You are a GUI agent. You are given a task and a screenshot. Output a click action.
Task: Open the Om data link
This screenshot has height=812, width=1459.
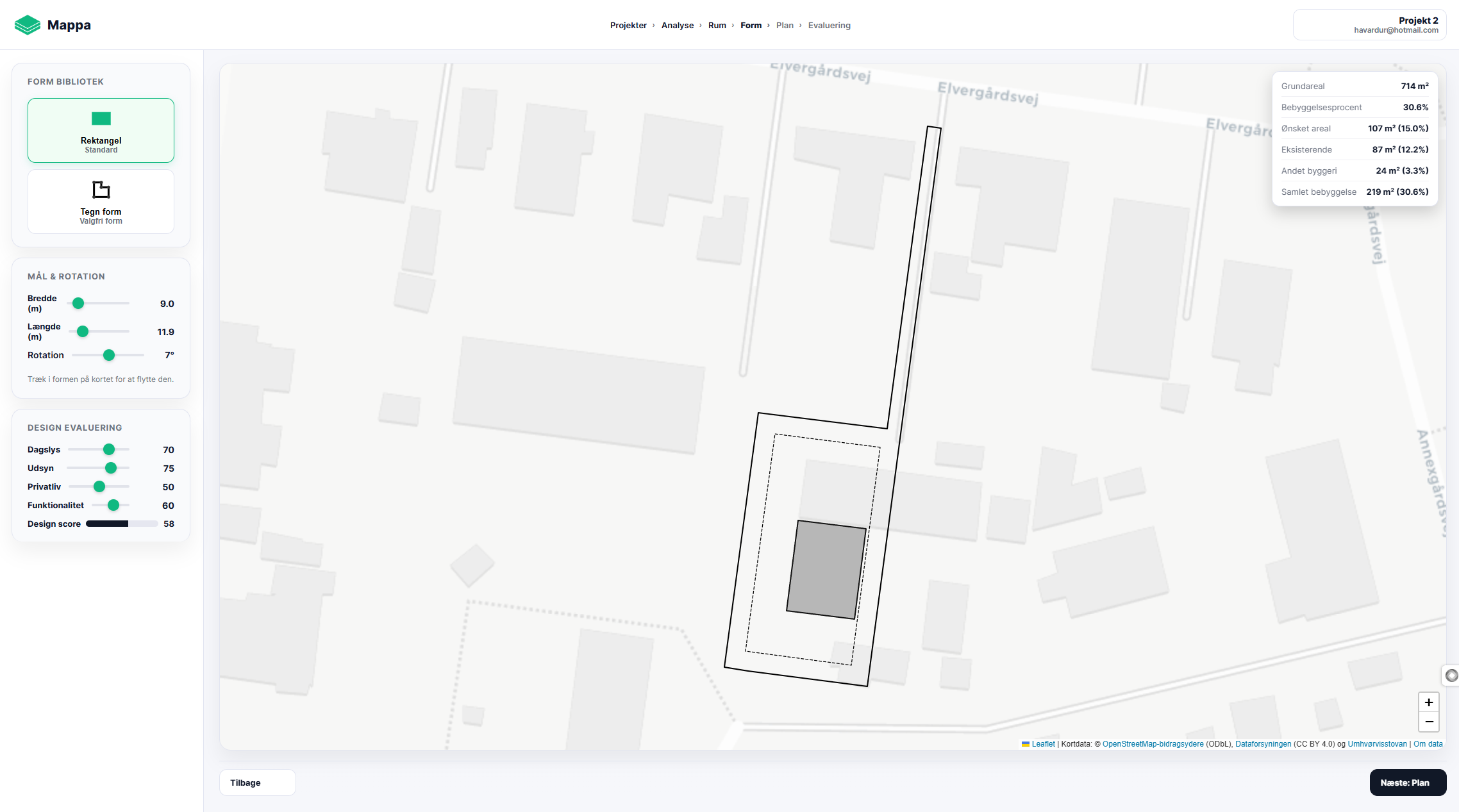(x=1428, y=744)
